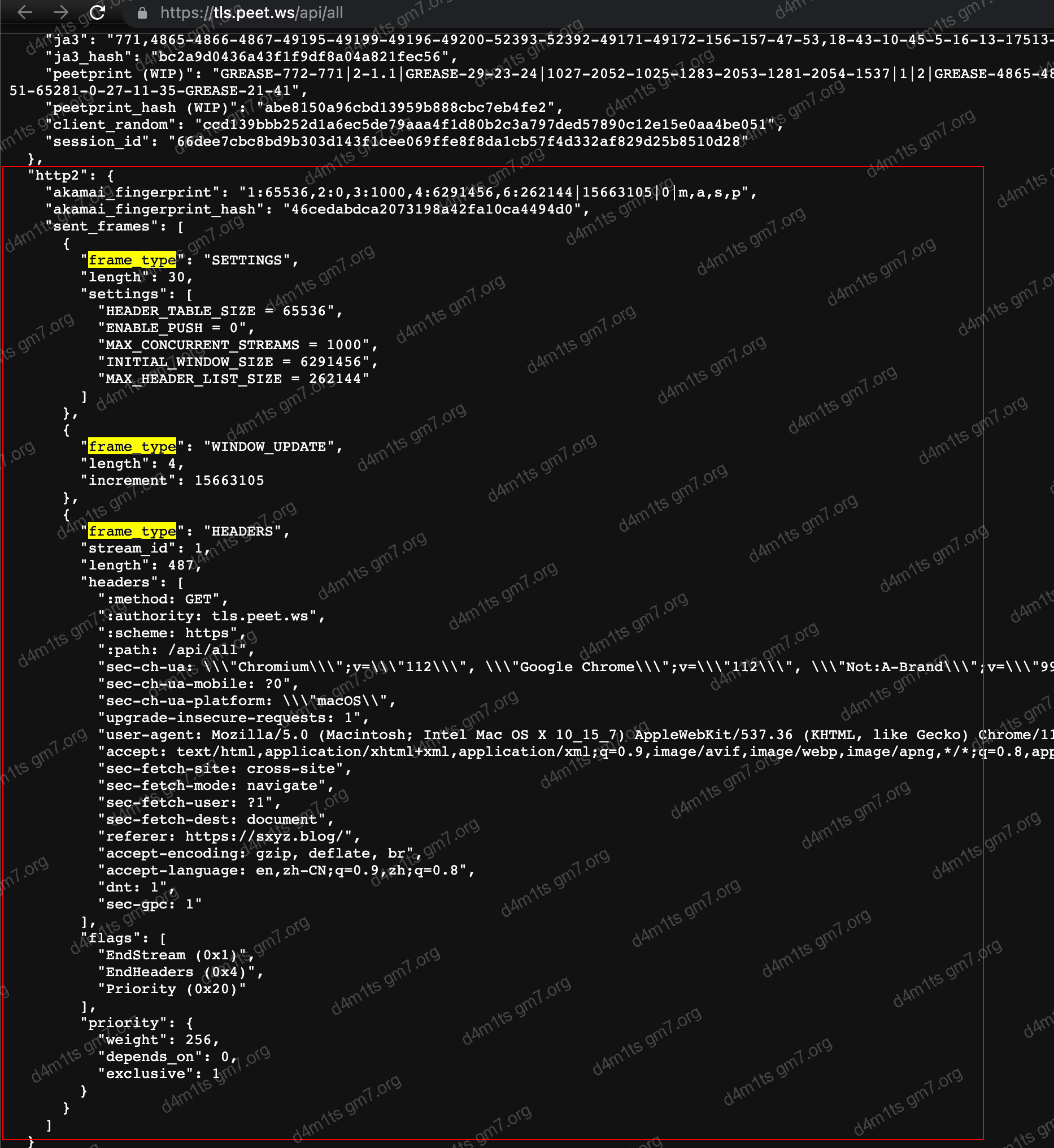1054x1148 pixels.
Task: Click highlighted frame_type for HEADERS frame
Action: pyautogui.click(x=132, y=532)
